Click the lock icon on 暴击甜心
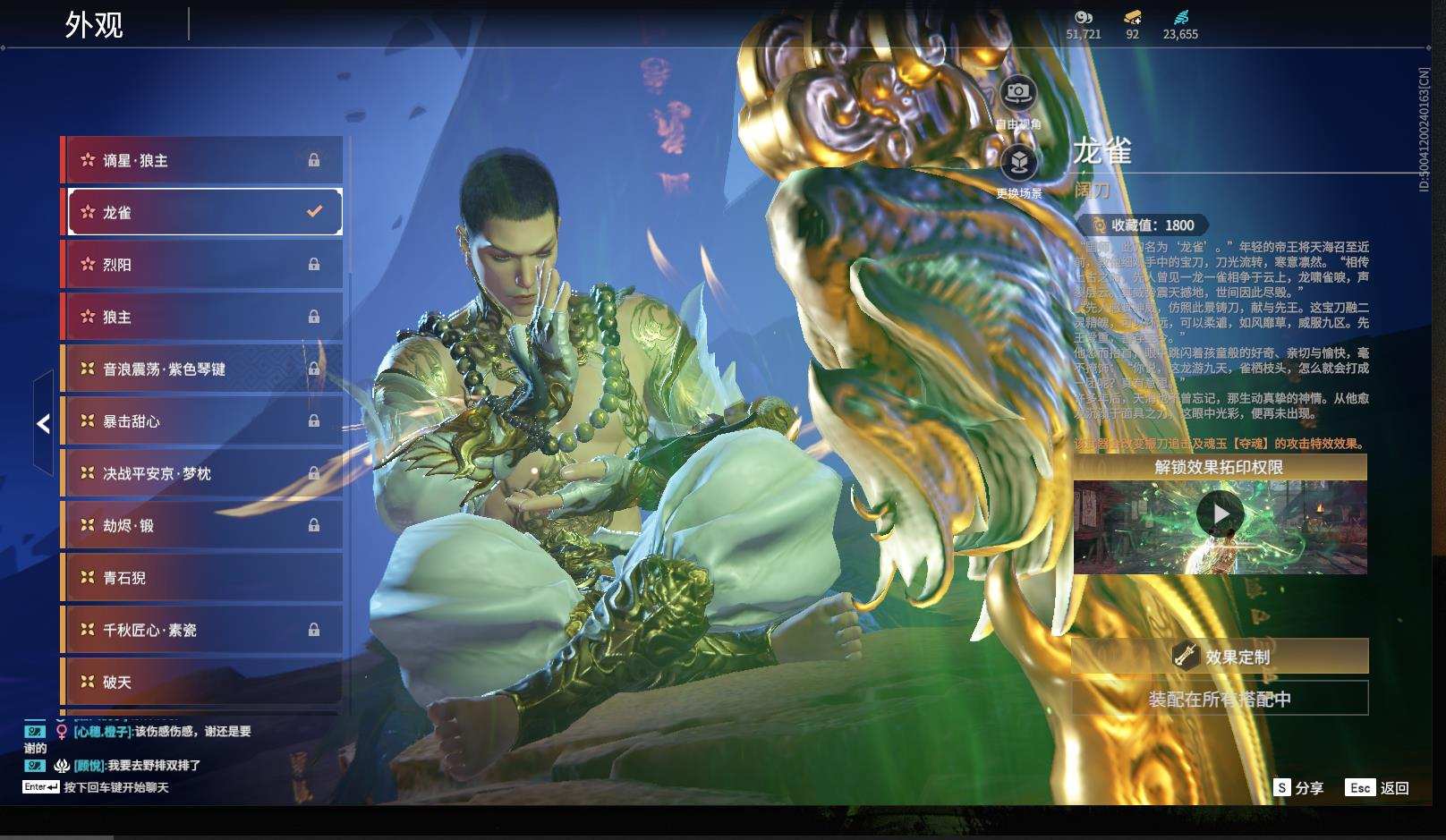The image size is (1446, 840). point(314,420)
